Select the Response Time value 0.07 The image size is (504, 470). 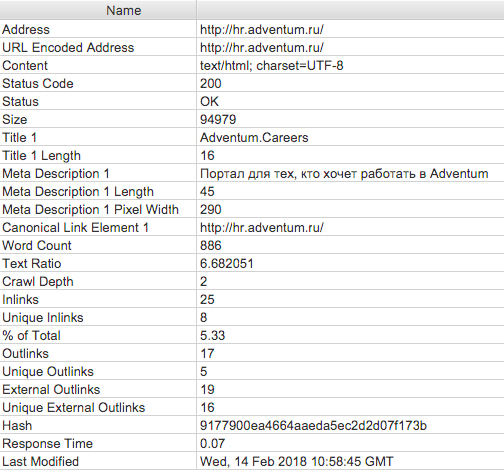[x=212, y=444]
